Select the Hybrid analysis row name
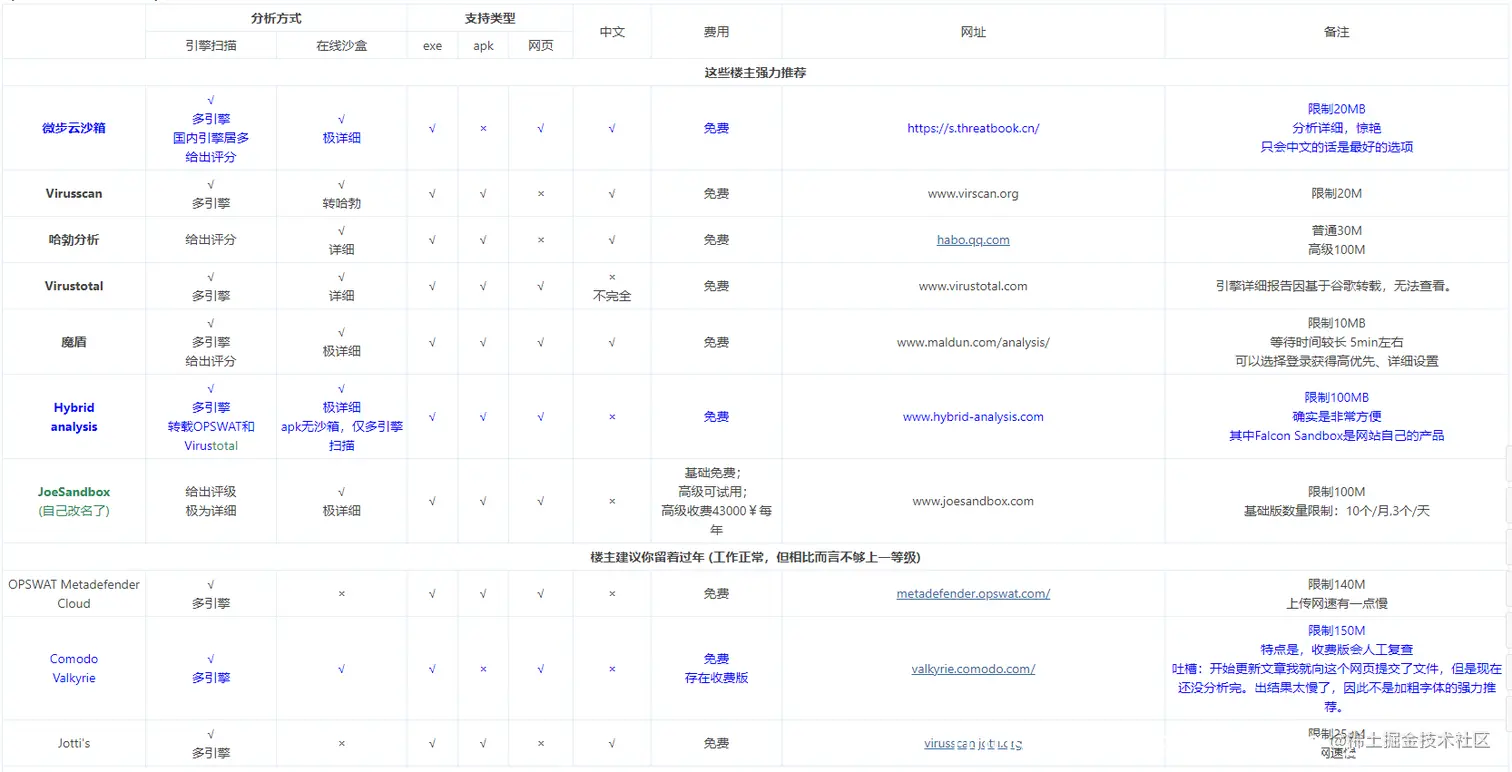The width and height of the screenshot is (1512, 772). click(74, 417)
